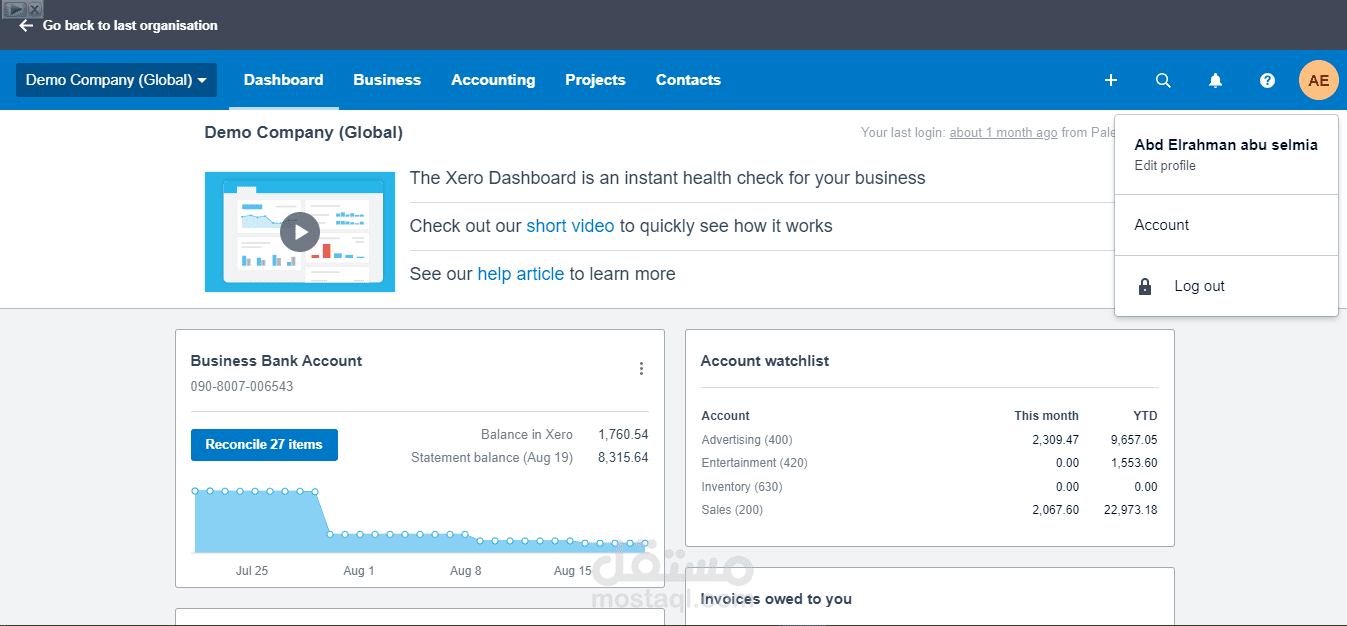Open the Demo Company (Global) organisation dropdown
This screenshot has width=1347, height=626.
[x=115, y=80]
